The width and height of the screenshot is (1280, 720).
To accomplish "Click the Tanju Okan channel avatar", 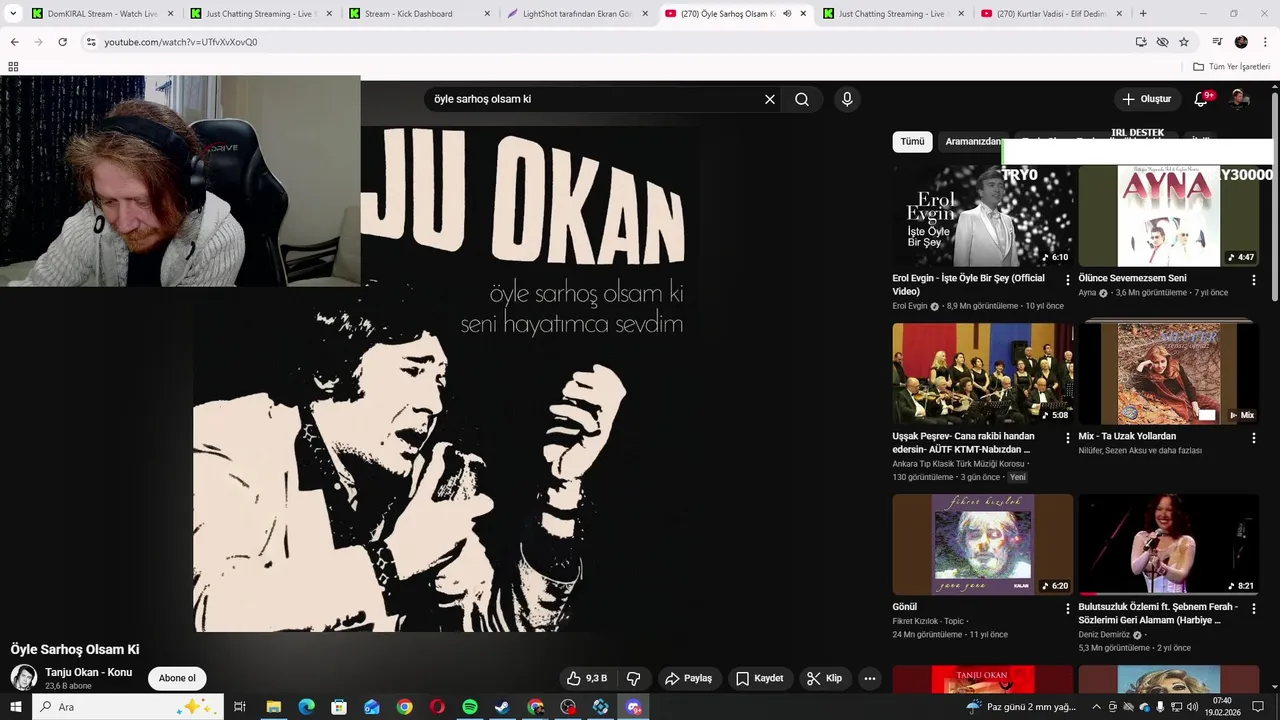I will 24,677.
